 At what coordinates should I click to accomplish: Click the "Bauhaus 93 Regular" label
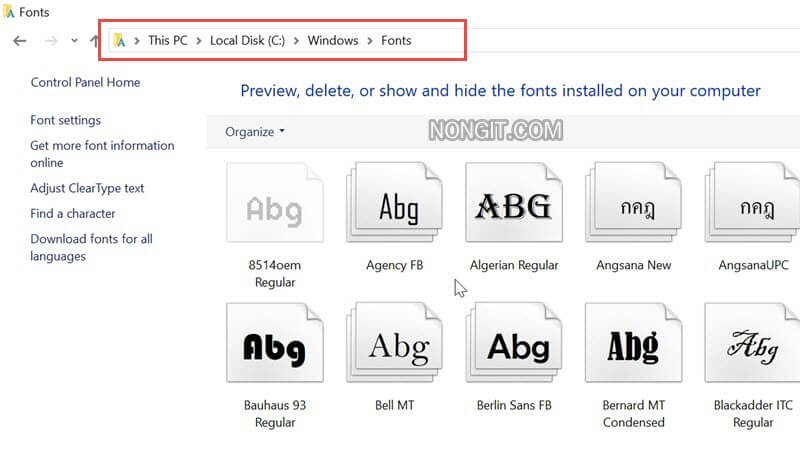point(275,414)
